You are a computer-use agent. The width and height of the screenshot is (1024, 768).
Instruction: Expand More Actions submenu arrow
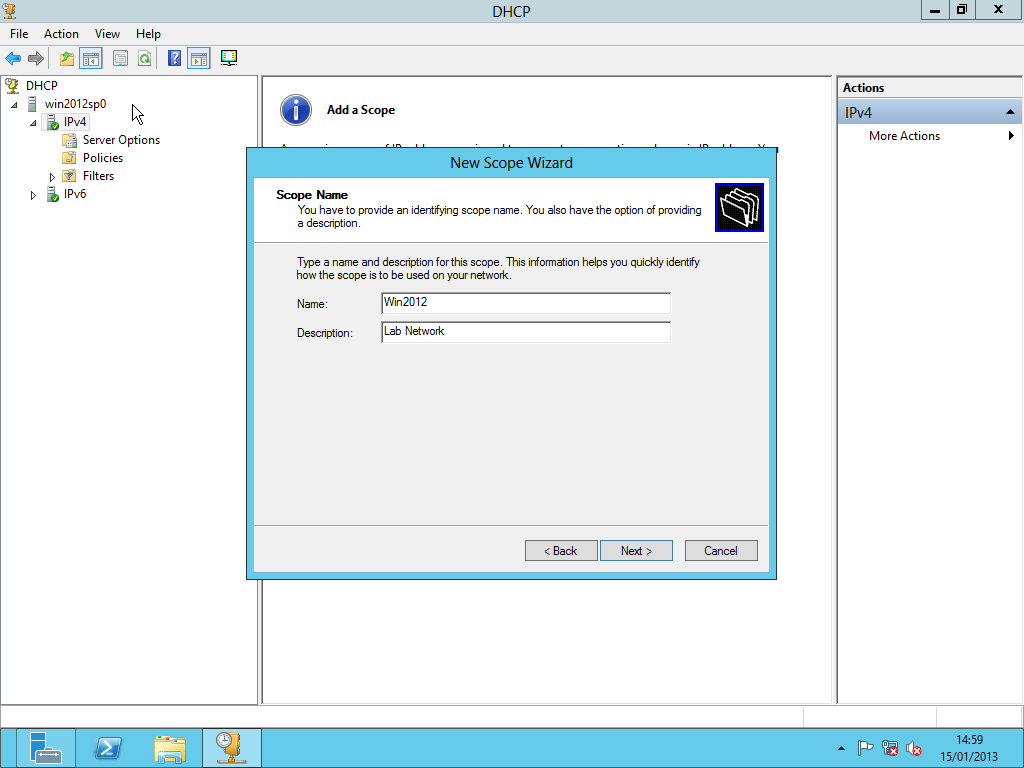[1011, 136]
